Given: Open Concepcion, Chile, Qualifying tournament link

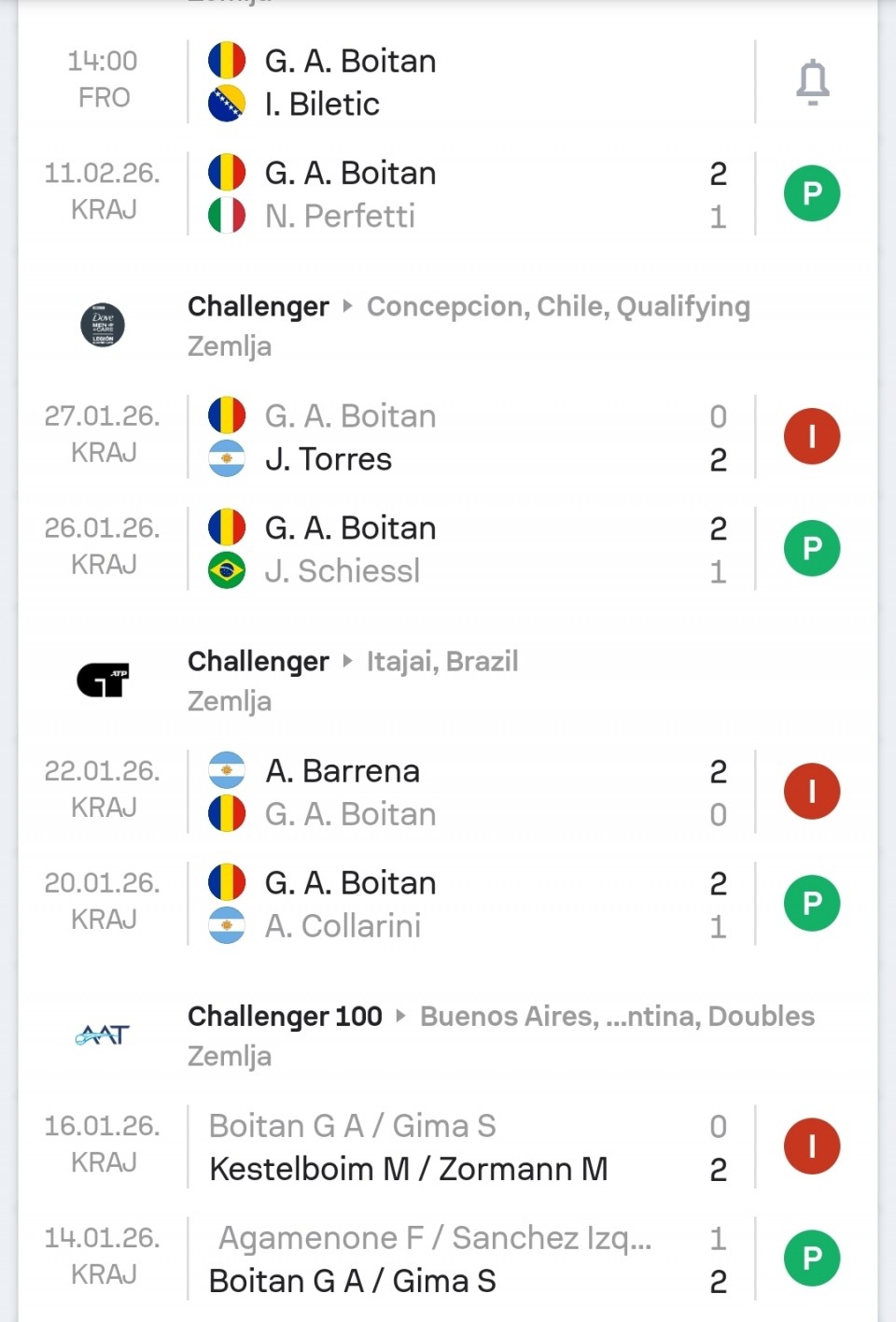Looking at the screenshot, I should click(558, 306).
